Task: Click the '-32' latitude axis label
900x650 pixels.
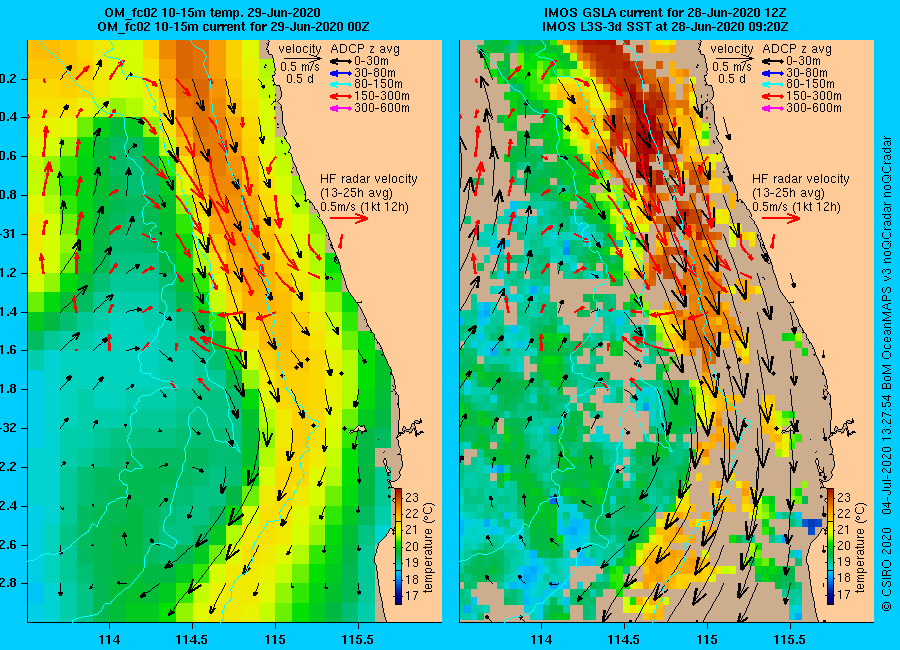Action: point(9,428)
